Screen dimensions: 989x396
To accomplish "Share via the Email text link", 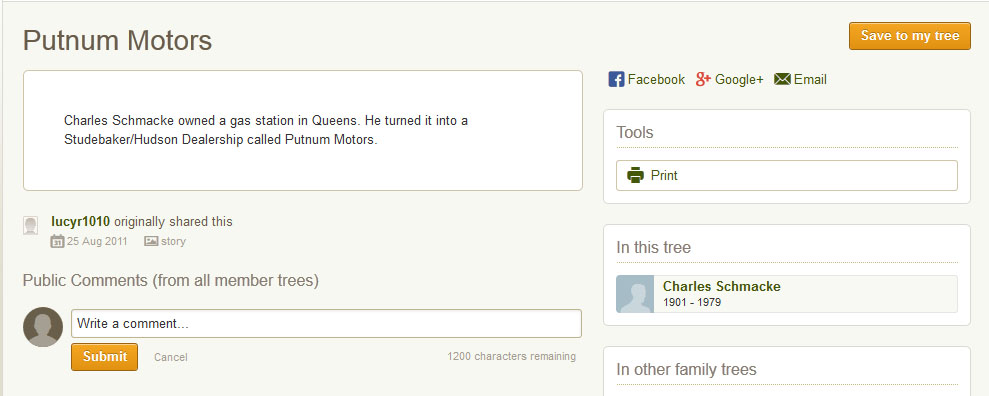I will (811, 79).
